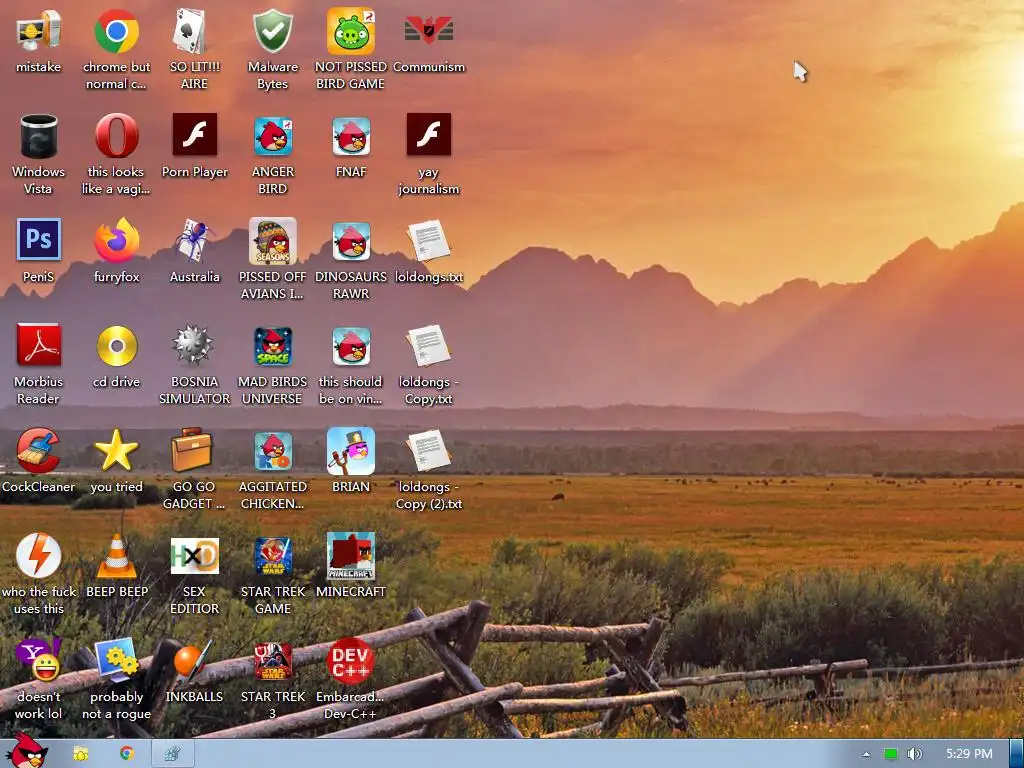Open the 'Australia' spider solitaire icon
Viewport: 1024px width, 768px height.
194,240
